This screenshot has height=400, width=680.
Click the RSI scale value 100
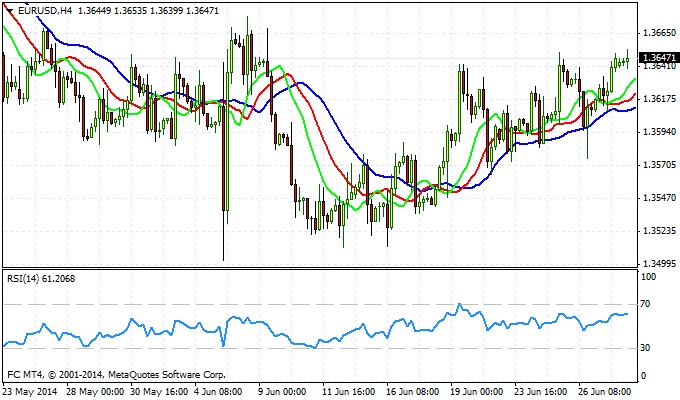[x=648, y=277]
